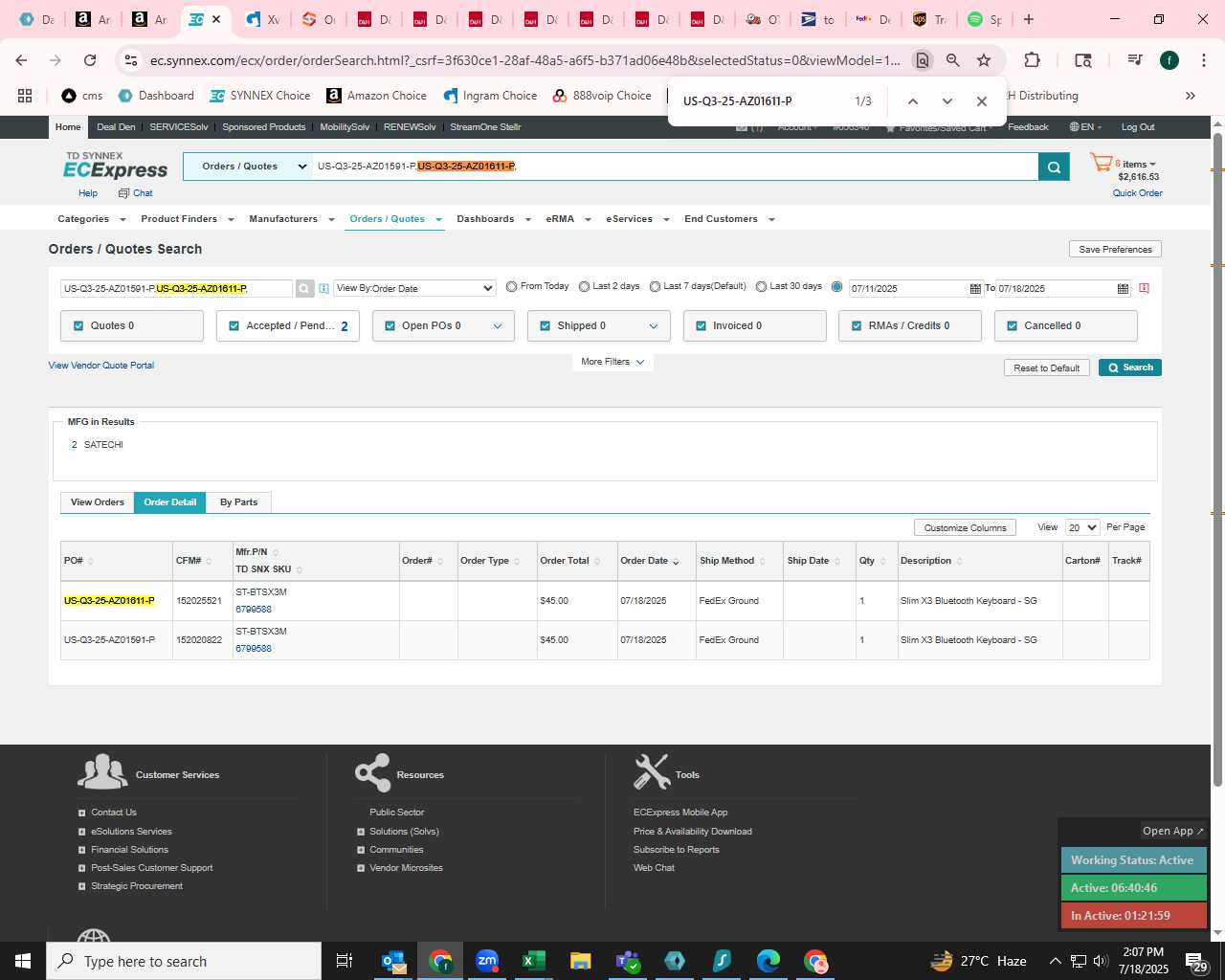
Task: Click the page vertical scrollbar
Action: click(x=1217, y=459)
